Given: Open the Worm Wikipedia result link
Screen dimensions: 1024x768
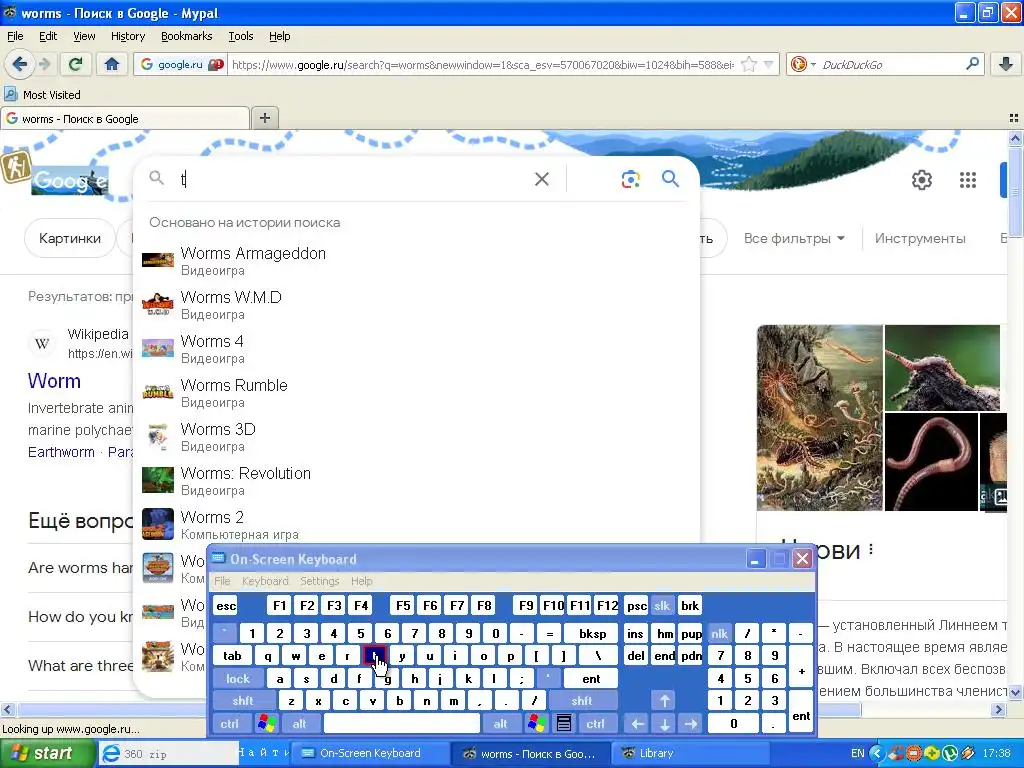Looking at the screenshot, I should click(x=54, y=381).
